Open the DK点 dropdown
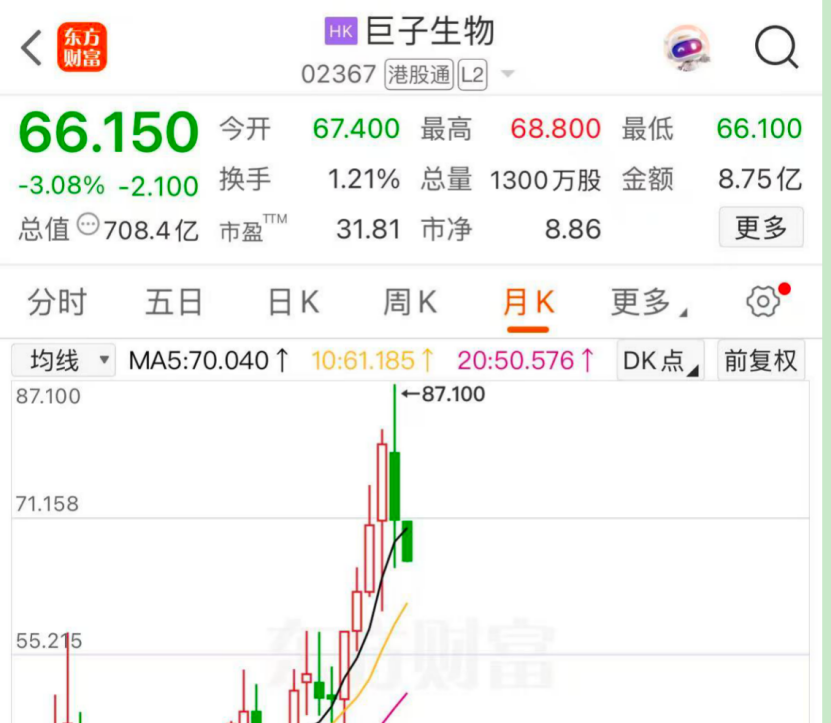Screen dimensions: 831x723 660,360
